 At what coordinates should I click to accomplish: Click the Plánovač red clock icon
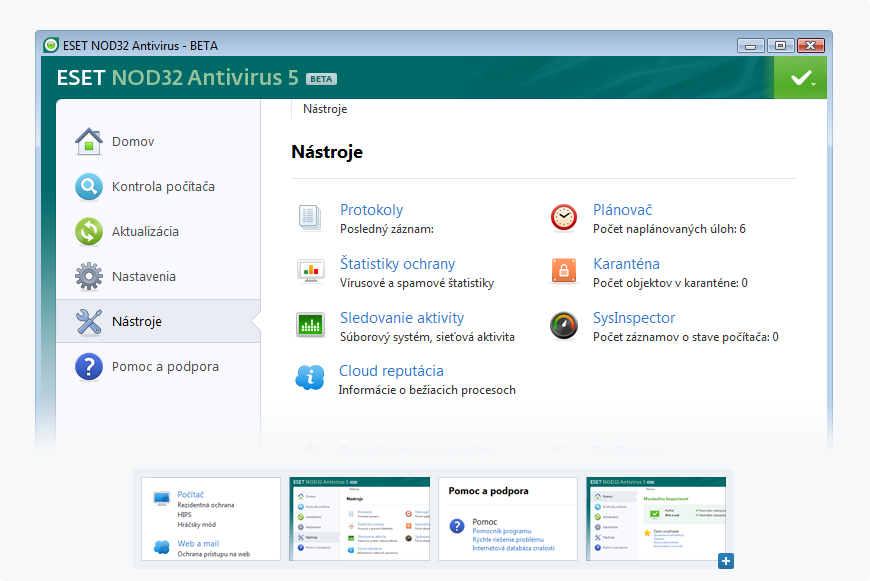click(564, 217)
